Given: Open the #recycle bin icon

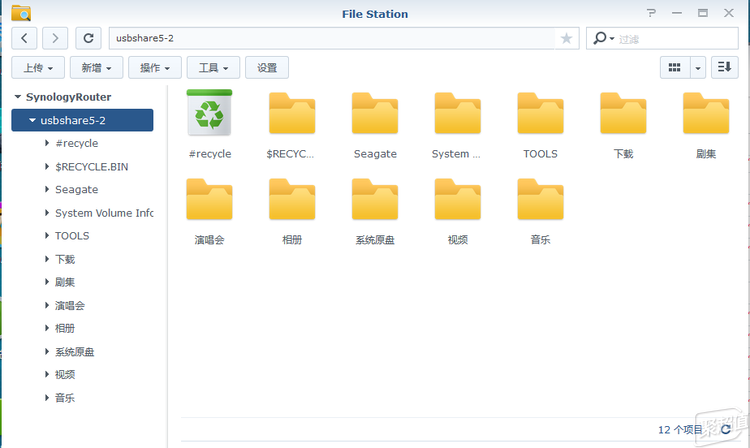Looking at the screenshot, I should [x=209, y=113].
